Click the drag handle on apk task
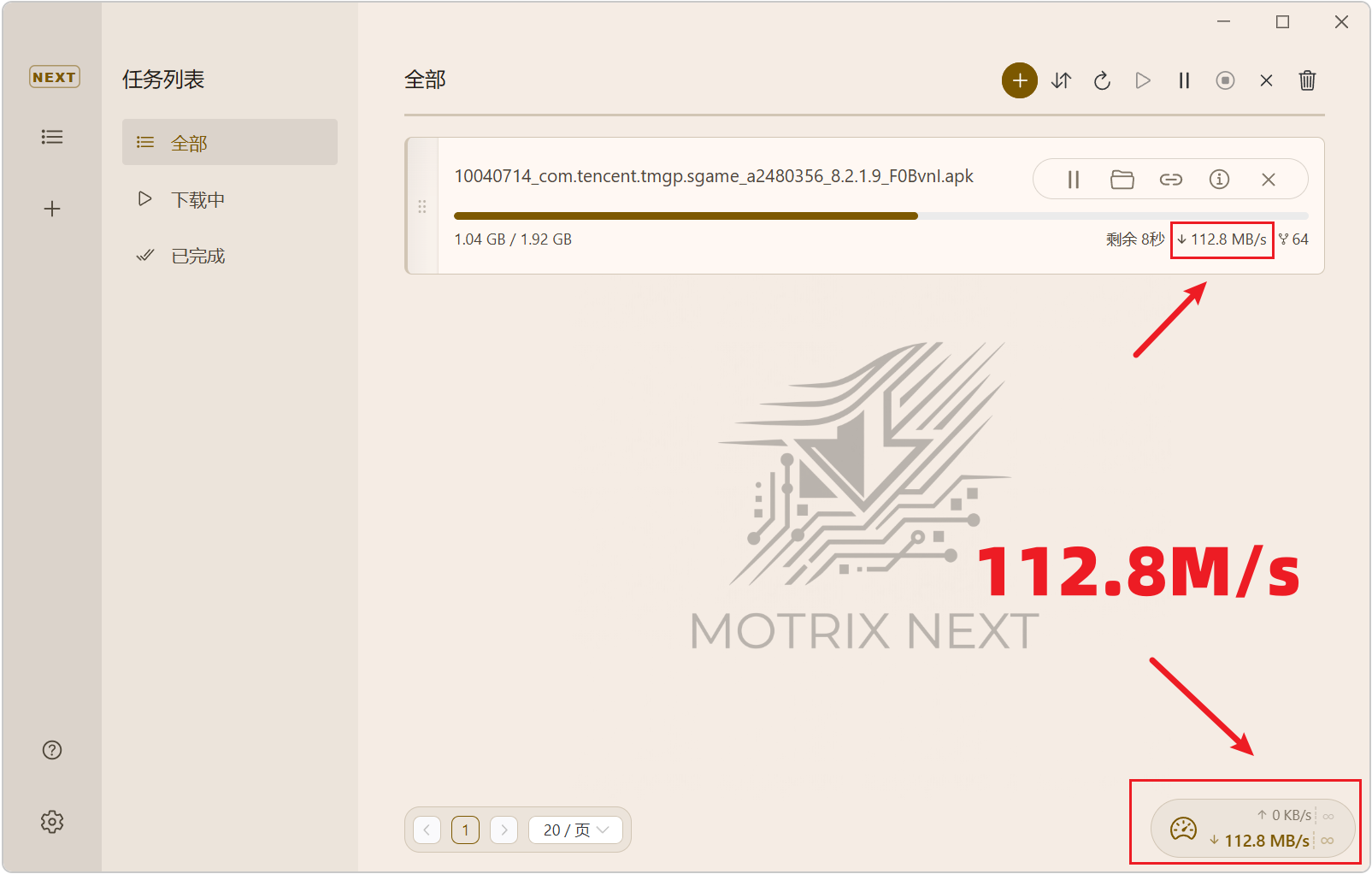The width and height of the screenshot is (1372, 874). click(422, 207)
